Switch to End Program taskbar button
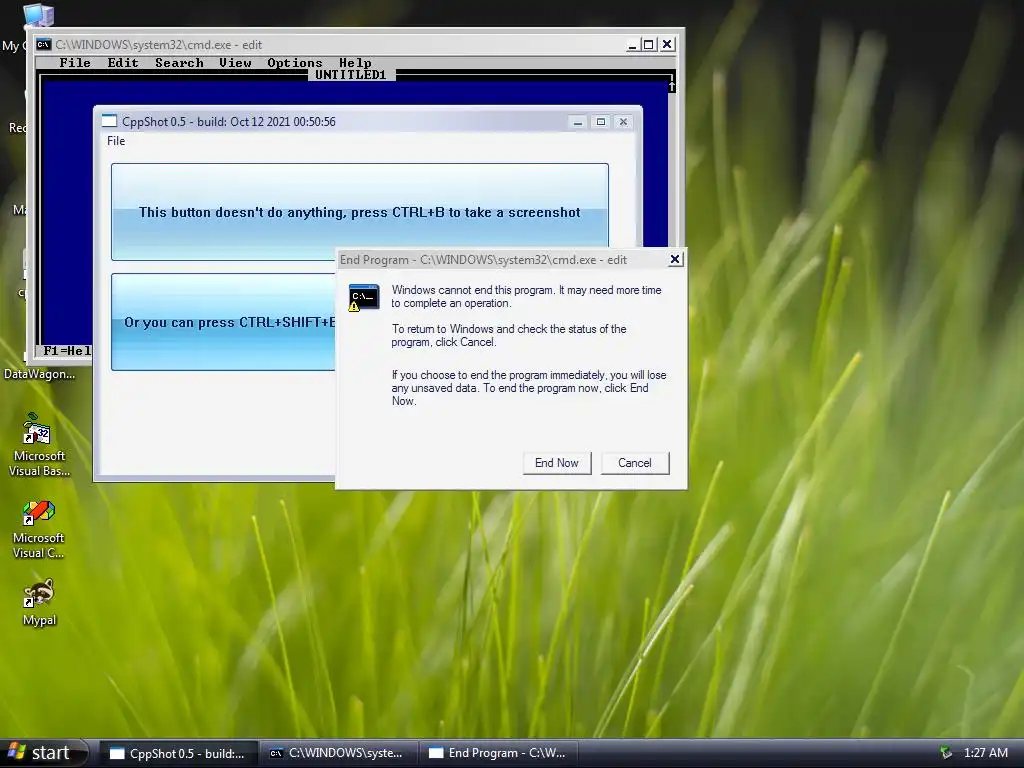 click(498, 753)
